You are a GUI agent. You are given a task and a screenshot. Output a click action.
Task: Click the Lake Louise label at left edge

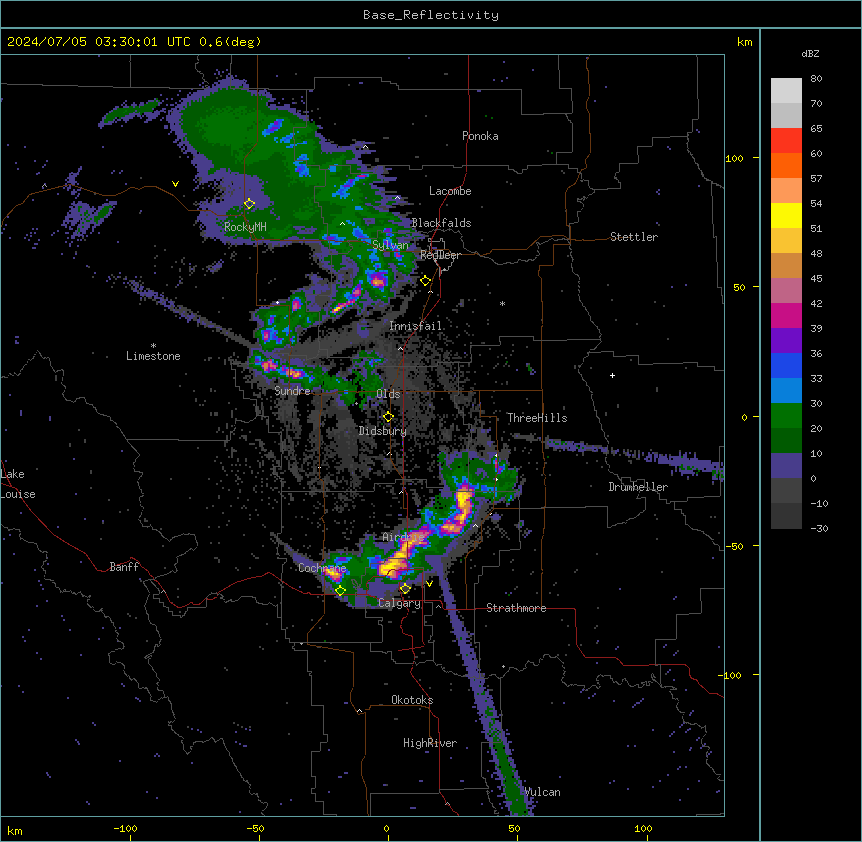point(18,484)
